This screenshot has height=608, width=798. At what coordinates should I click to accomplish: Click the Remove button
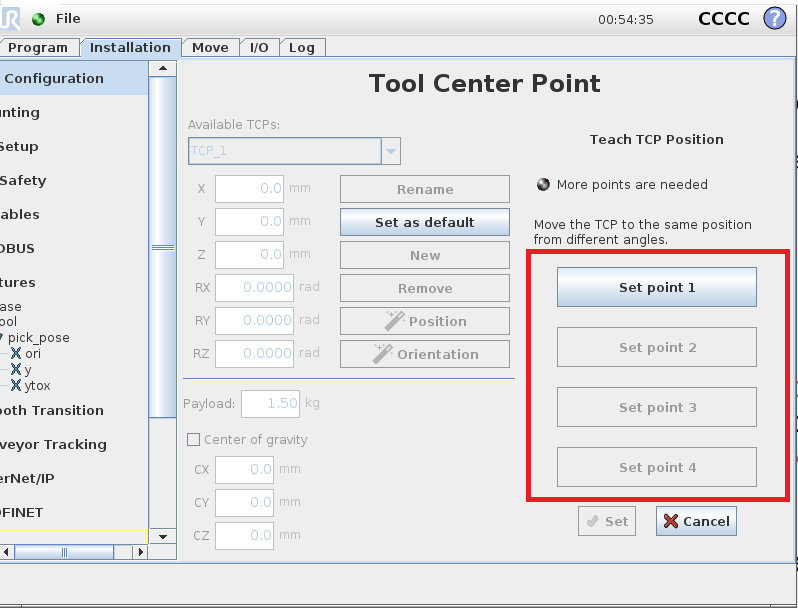pos(424,288)
